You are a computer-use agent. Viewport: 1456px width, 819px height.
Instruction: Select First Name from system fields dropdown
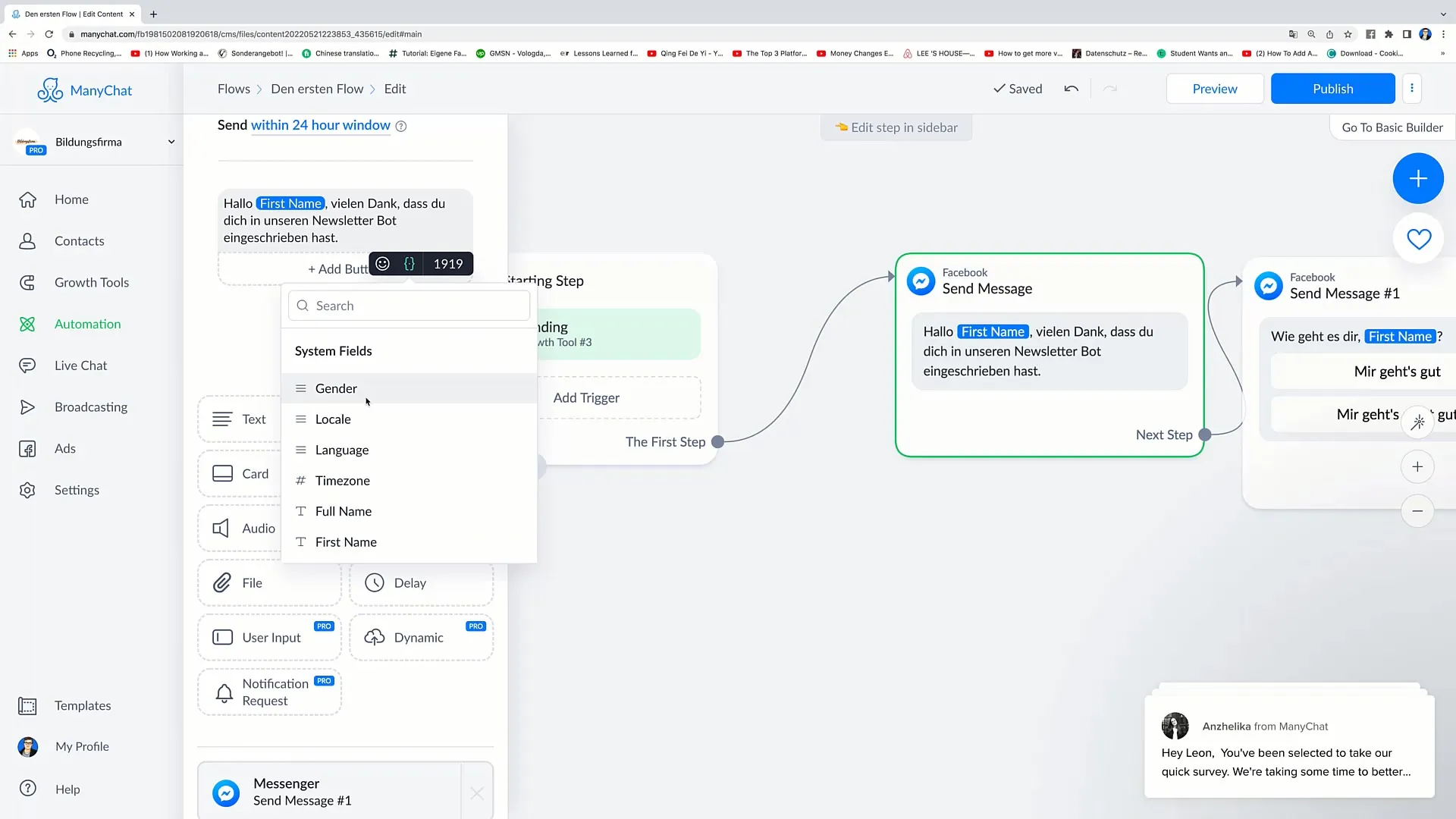347,542
